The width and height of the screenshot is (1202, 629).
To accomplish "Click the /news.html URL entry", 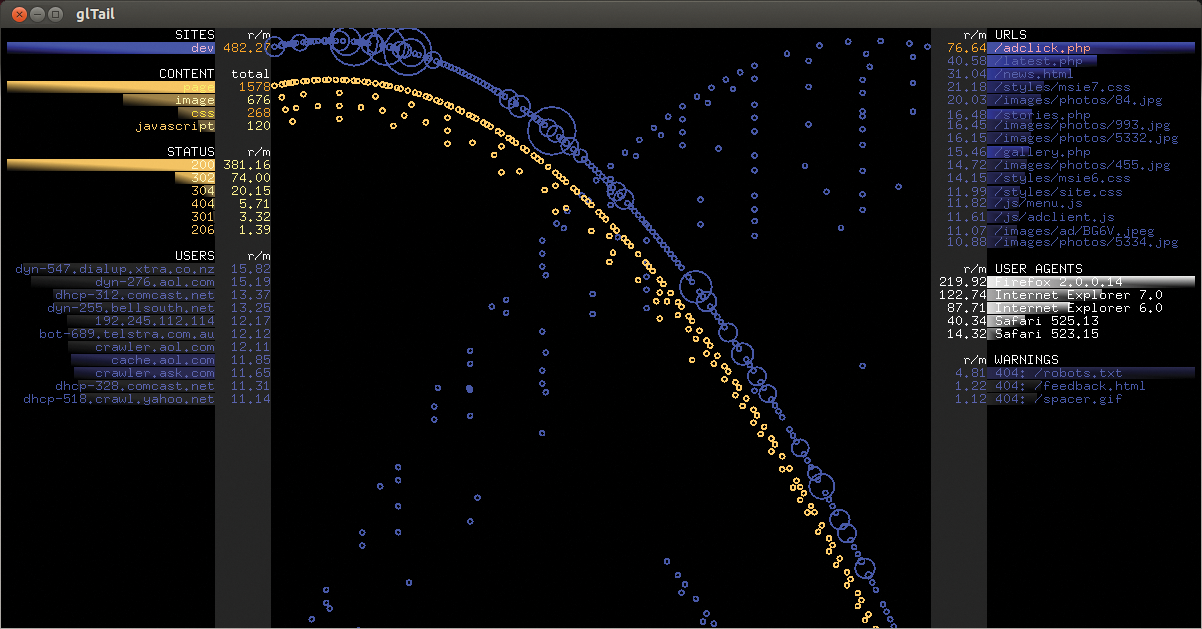I will [1035, 74].
